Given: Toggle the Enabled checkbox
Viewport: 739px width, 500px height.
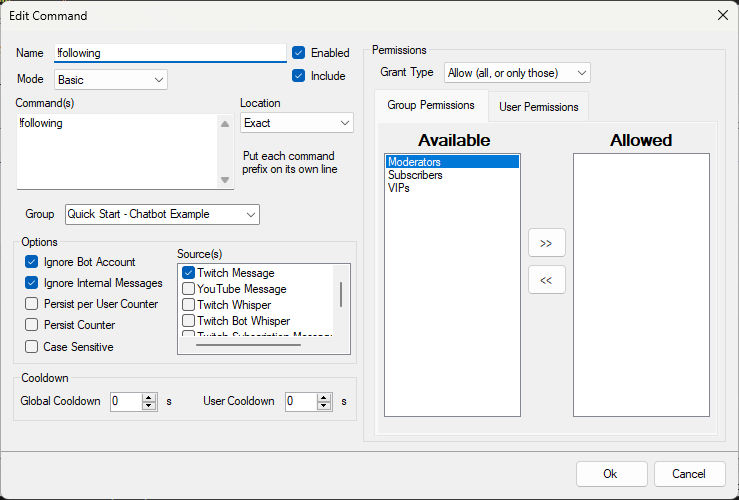Looking at the screenshot, I should 298,53.
